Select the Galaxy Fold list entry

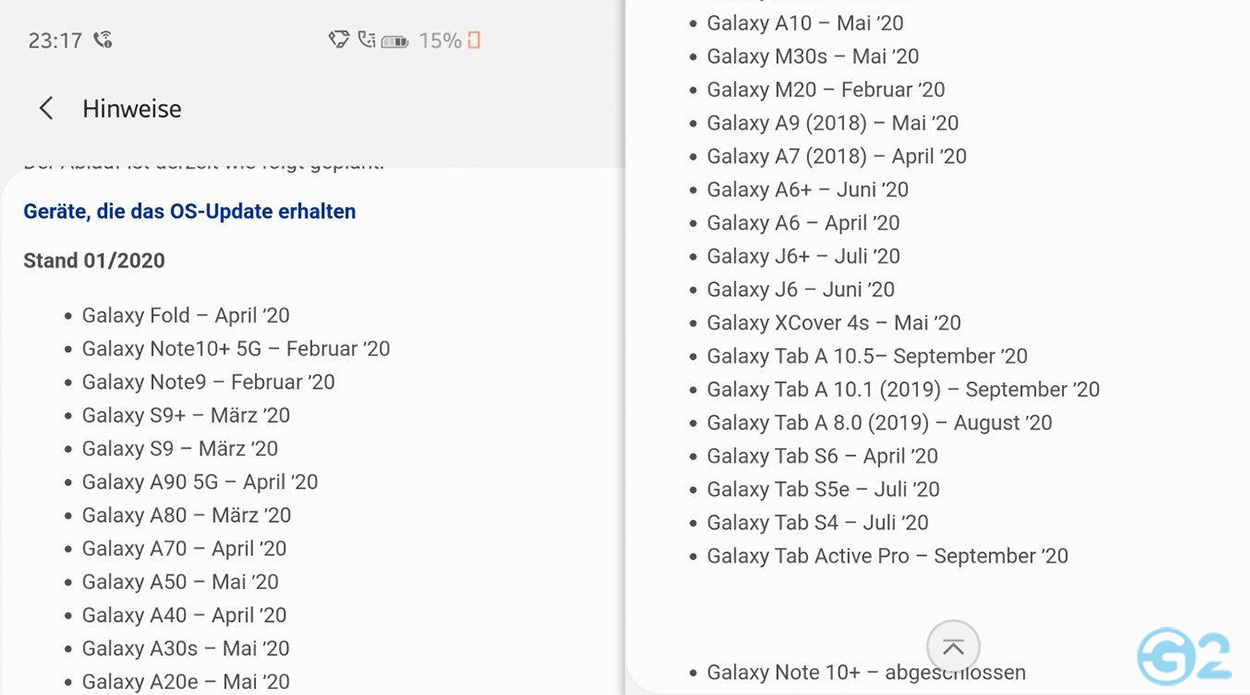pyautogui.click(x=185, y=315)
